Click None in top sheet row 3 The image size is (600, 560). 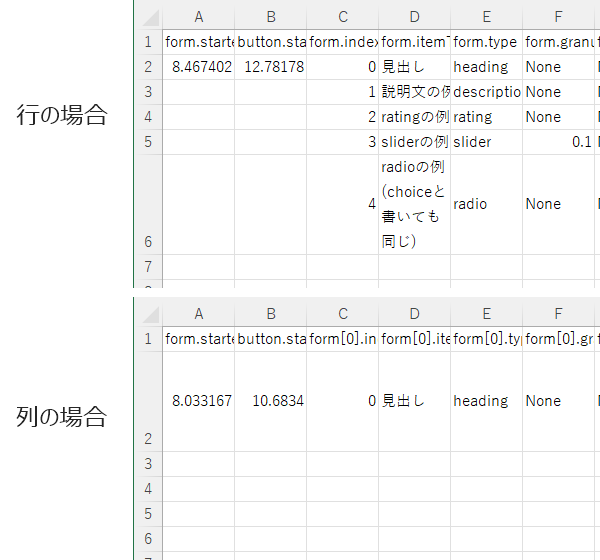pos(558,92)
